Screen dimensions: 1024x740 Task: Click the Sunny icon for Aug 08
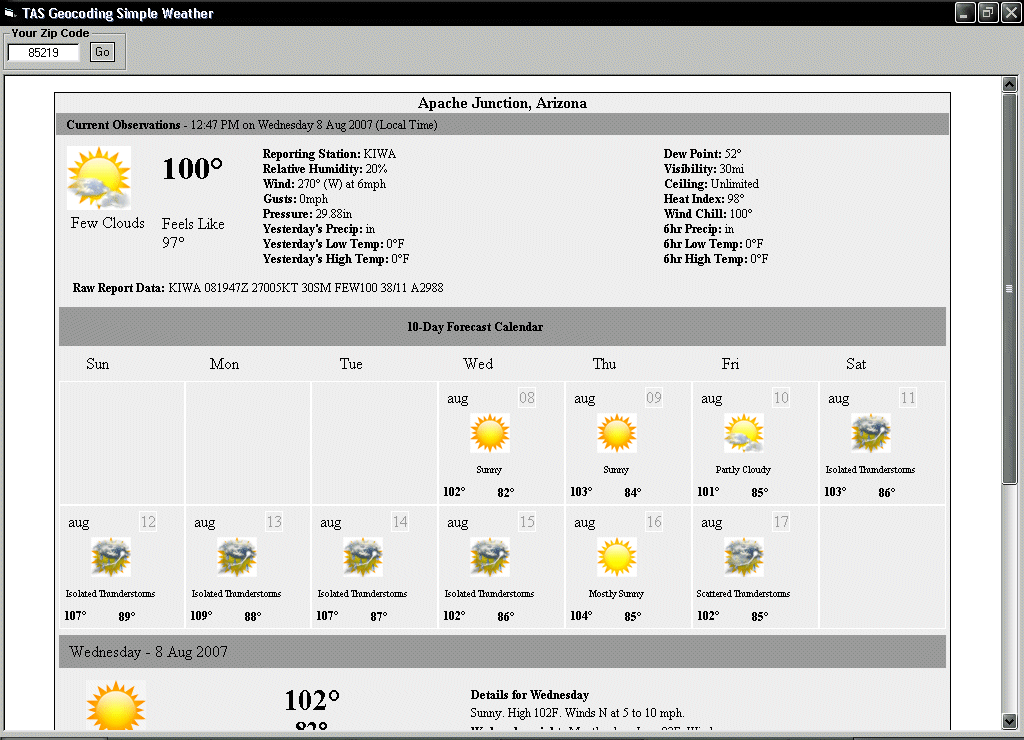490,434
